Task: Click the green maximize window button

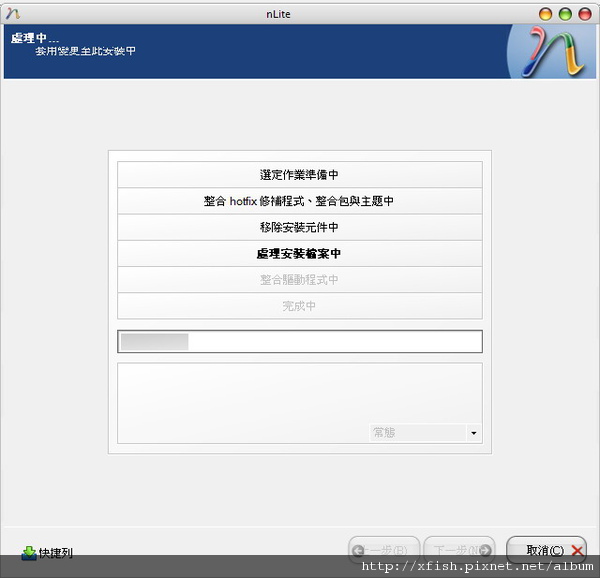Action: pos(565,14)
